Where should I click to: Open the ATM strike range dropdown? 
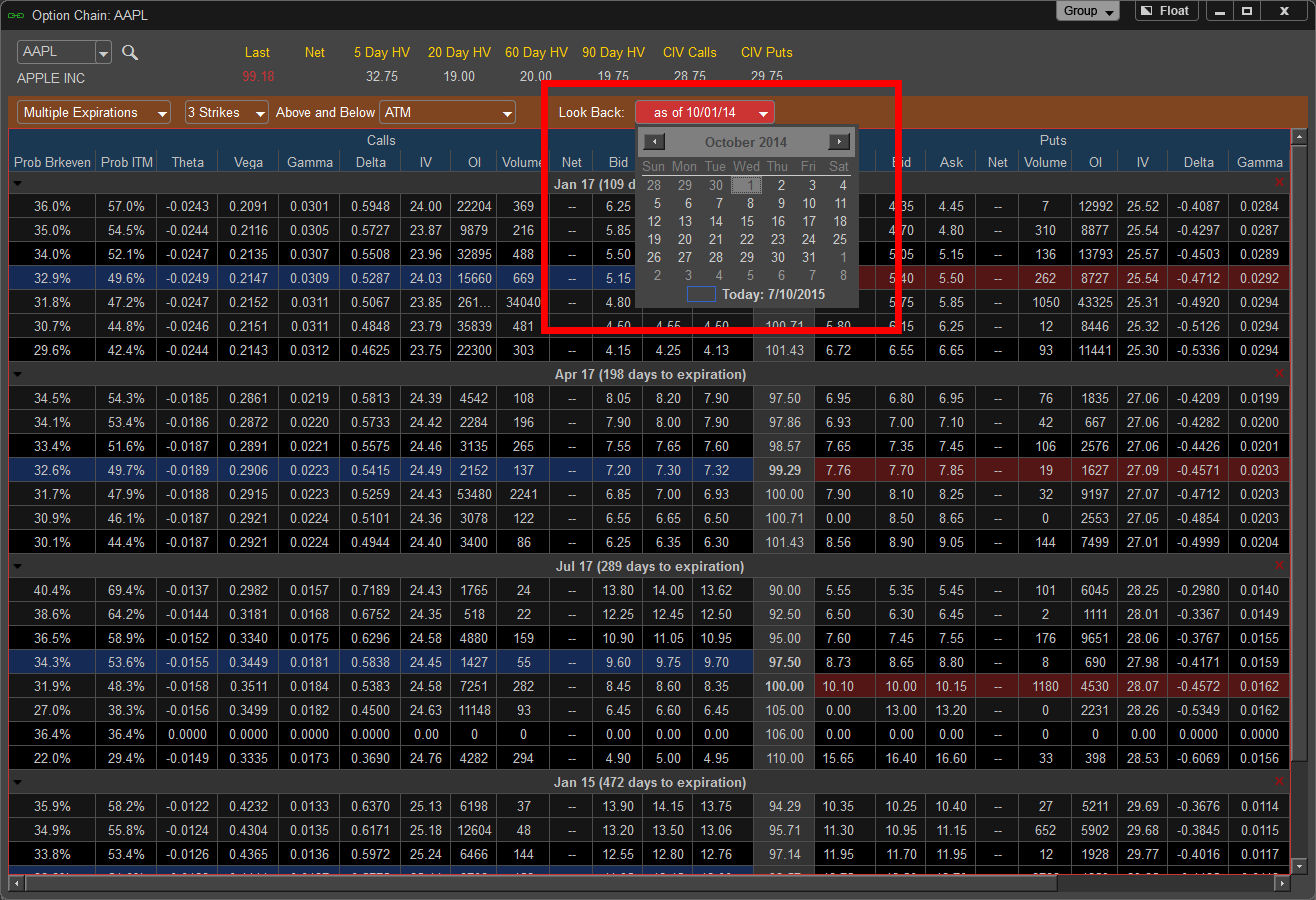pyautogui.click(x=448, y=113)
